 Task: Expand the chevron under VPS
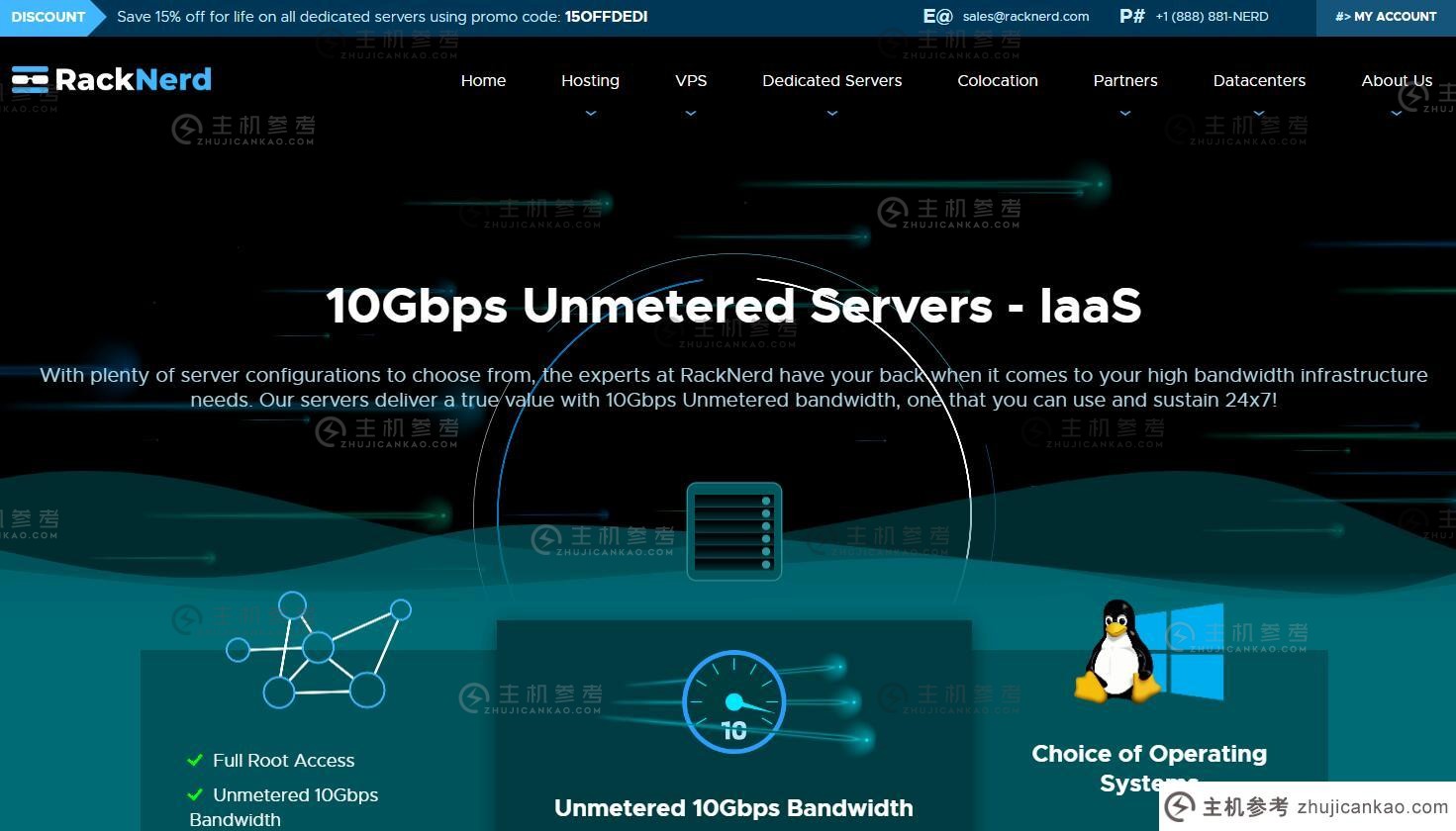click(691, 113)
